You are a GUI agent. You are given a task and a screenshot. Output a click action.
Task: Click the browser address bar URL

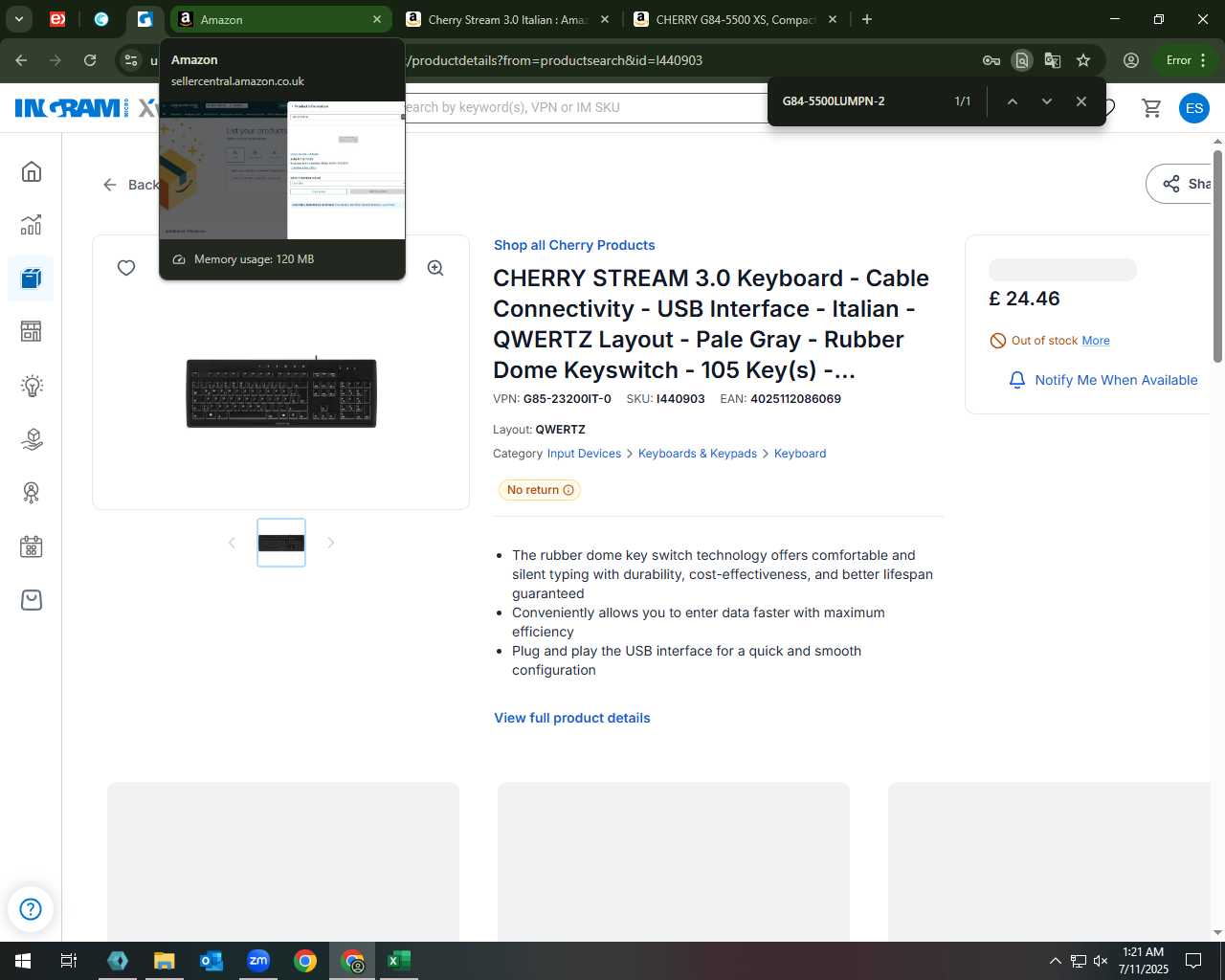point(555,60)
